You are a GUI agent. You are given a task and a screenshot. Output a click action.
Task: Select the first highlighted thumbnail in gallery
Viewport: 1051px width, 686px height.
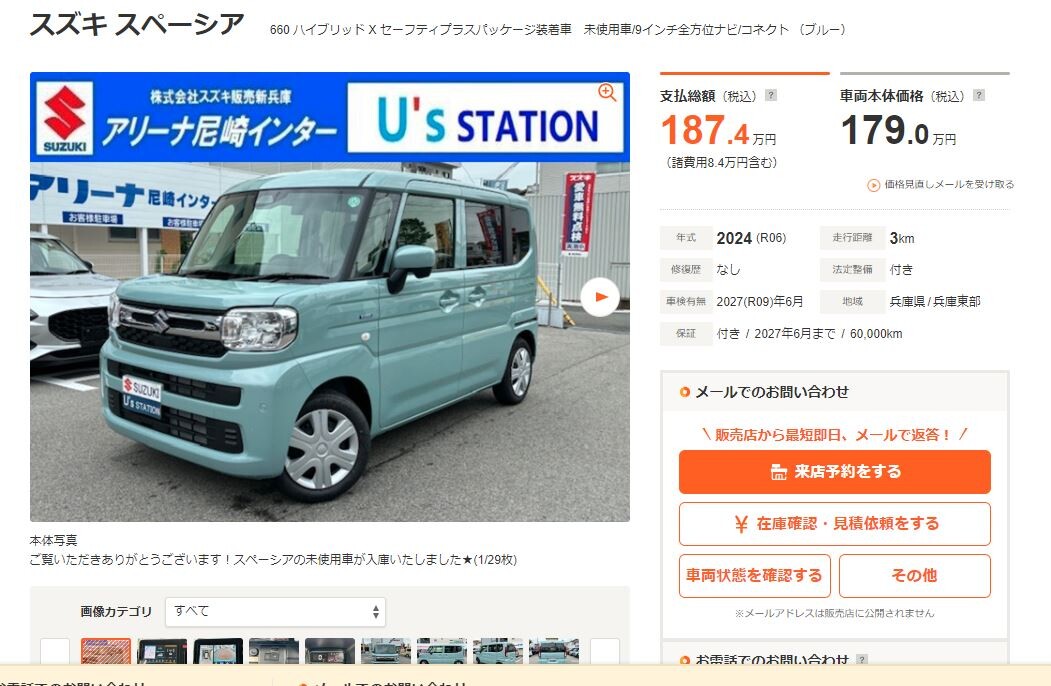(106, 651)
